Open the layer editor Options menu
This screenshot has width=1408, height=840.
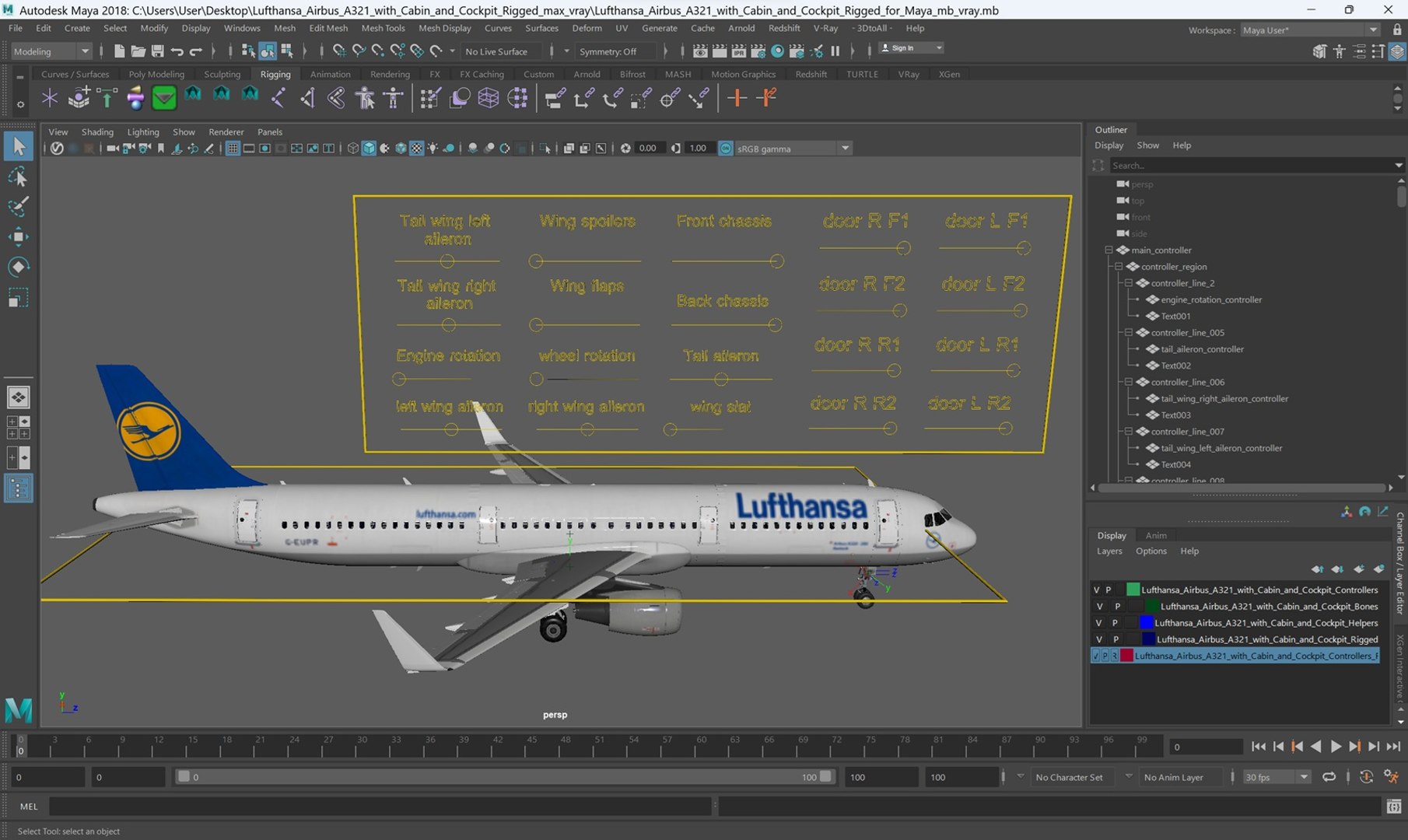[1151, 551]
